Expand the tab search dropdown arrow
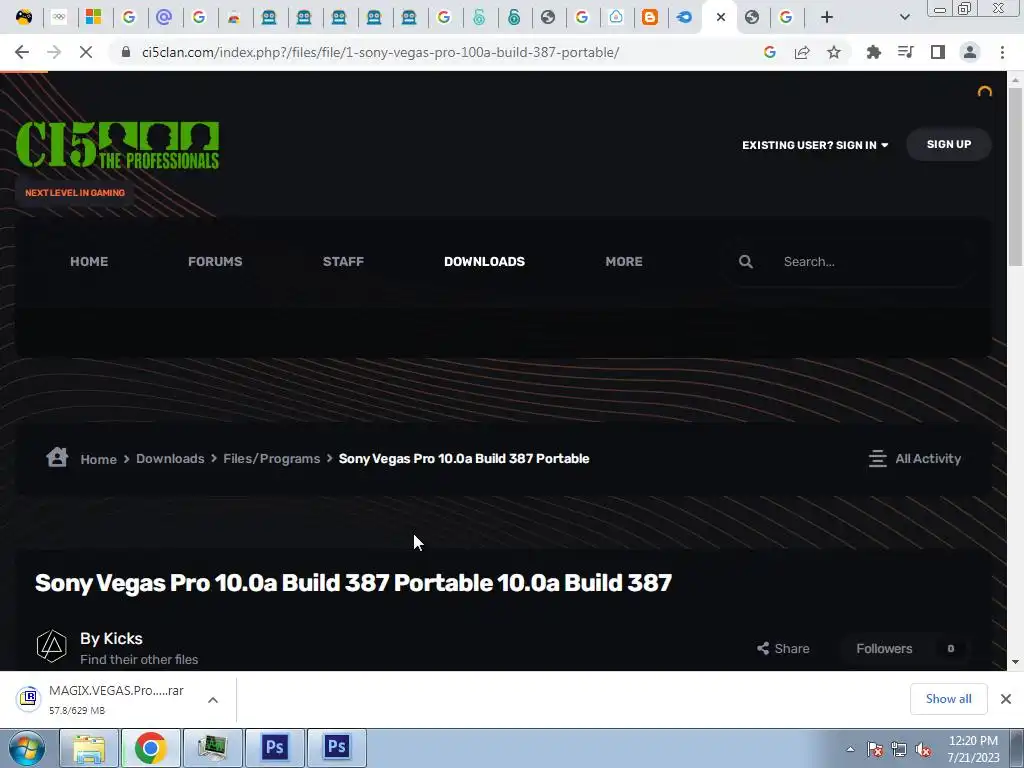This screenshot has height=768, width=1024. pos(904,17)
